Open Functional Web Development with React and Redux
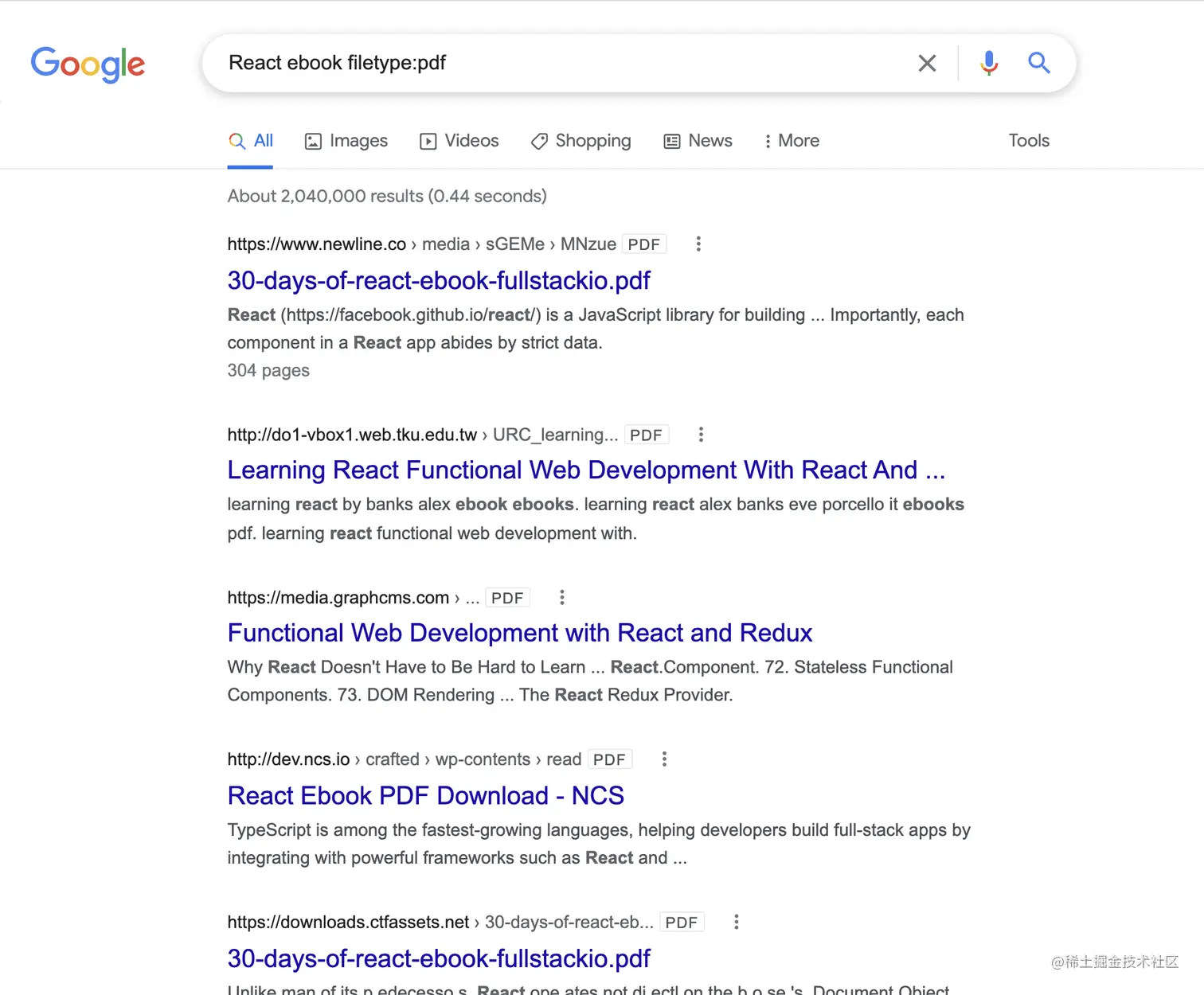1204x995 pixels. [x=520, y=633]
